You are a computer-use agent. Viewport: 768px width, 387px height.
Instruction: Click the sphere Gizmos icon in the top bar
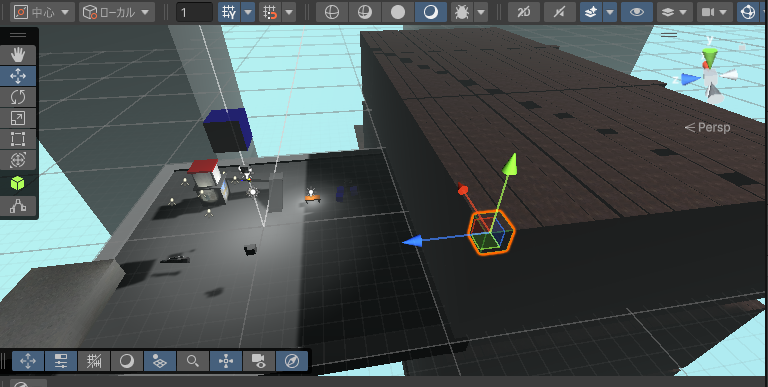[x=748, y=12]
